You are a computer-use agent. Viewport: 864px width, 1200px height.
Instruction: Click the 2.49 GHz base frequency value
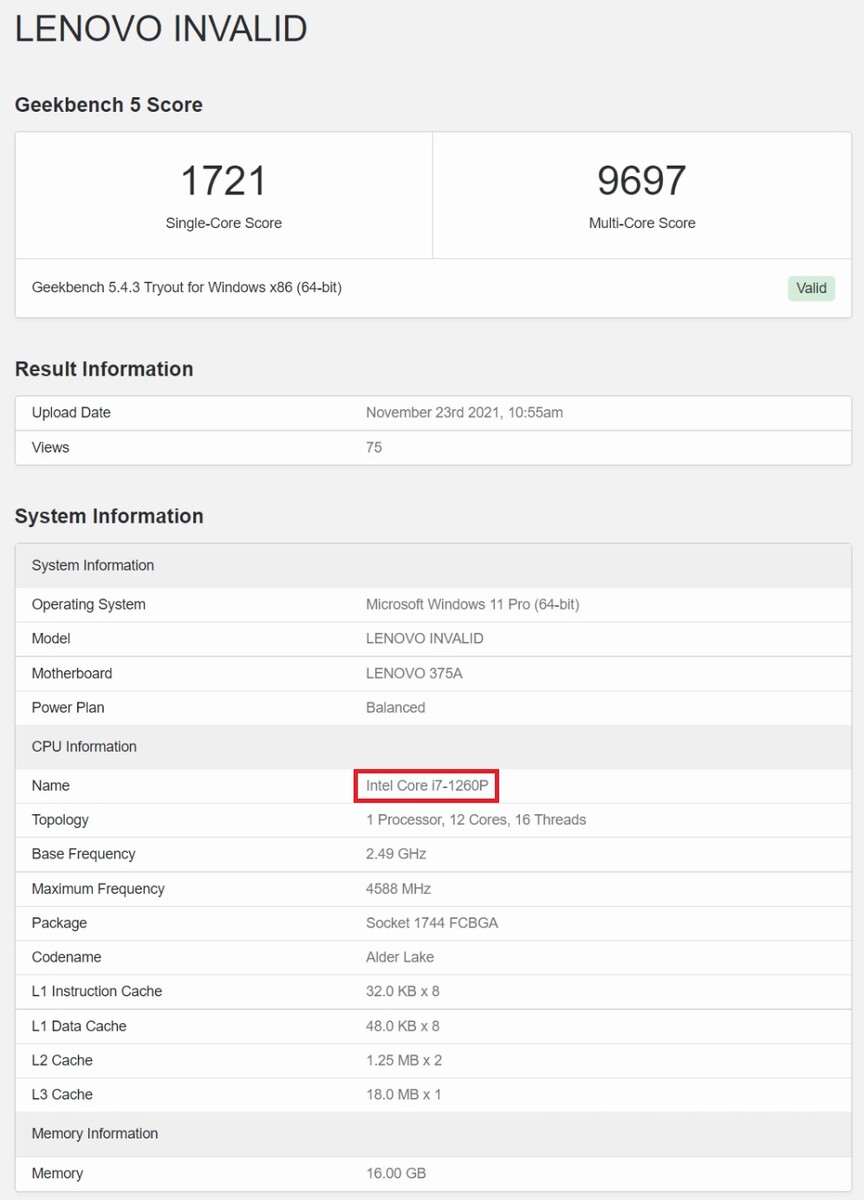tap(396, 854)
